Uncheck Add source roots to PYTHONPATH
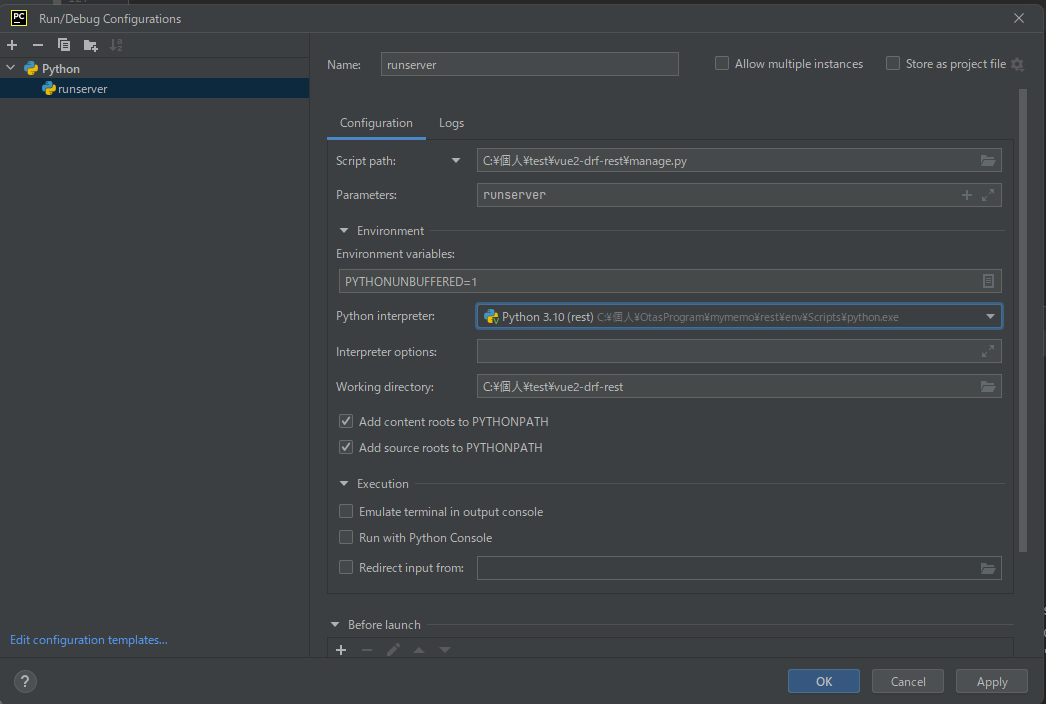This screenshot has width=1046, height=704. tap(346, 447)
